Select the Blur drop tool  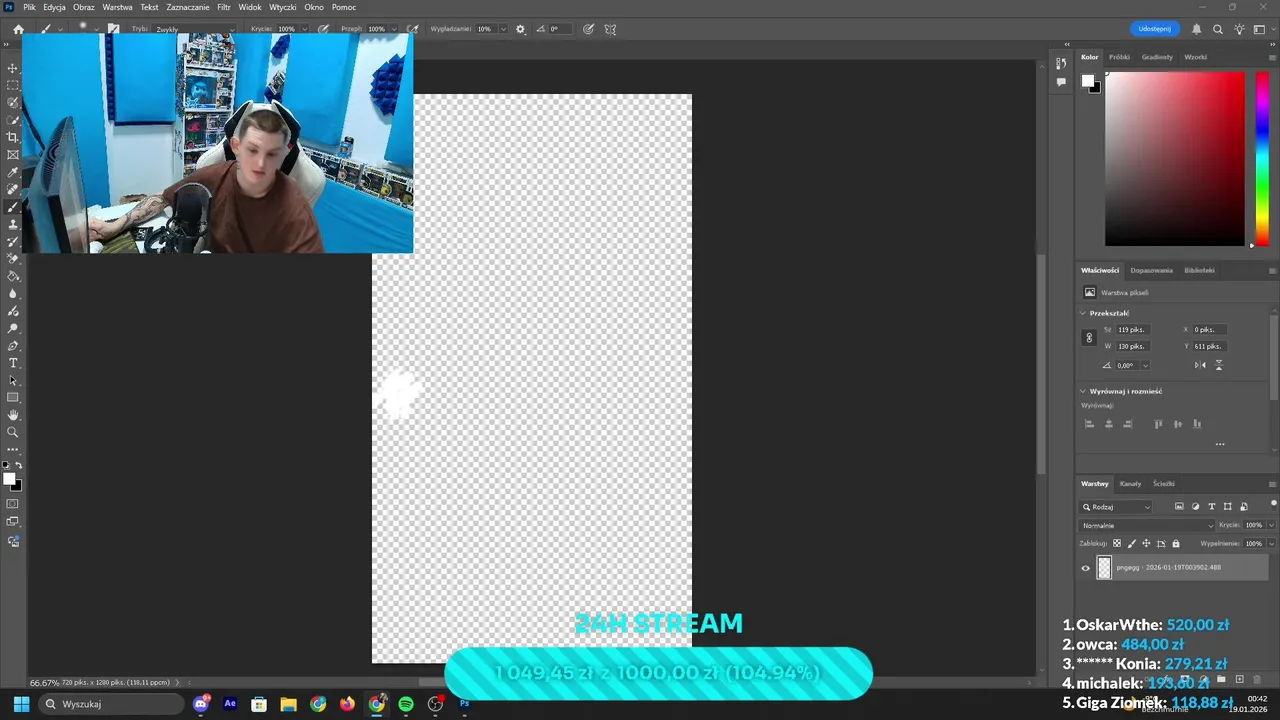click(x=13, y=293)
